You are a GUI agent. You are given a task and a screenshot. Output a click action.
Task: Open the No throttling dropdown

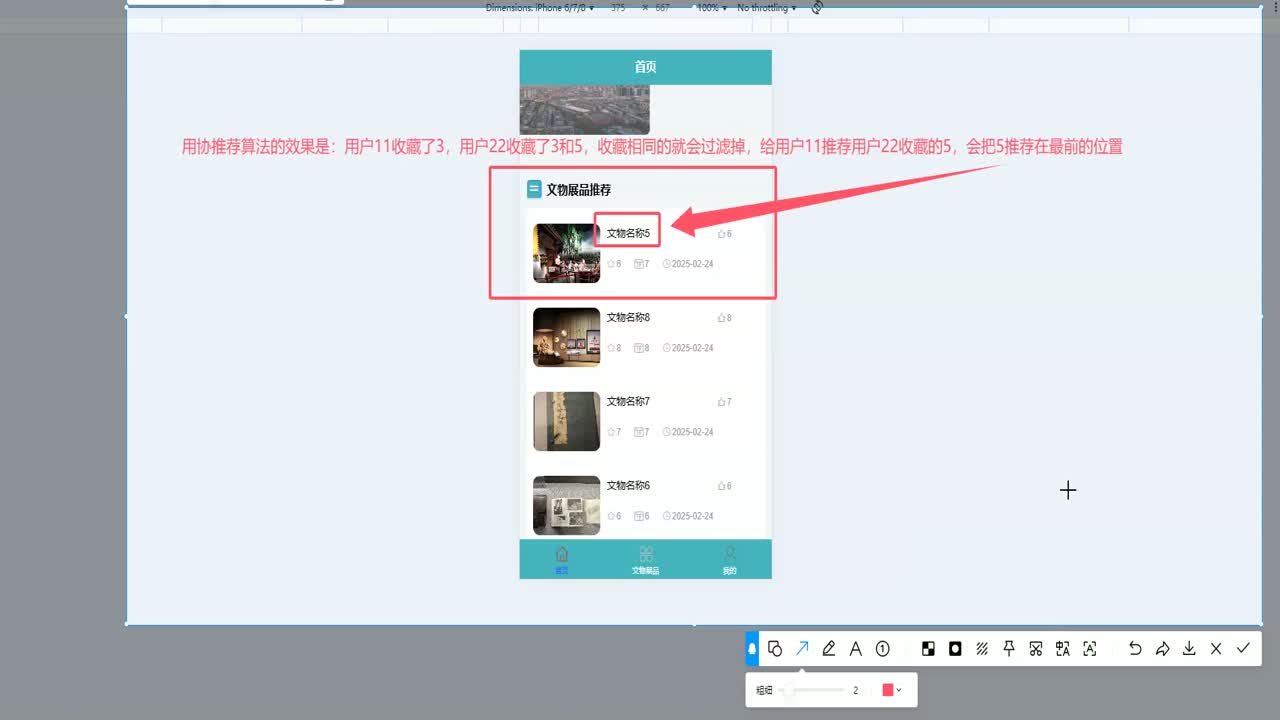(x=767, y=7)
